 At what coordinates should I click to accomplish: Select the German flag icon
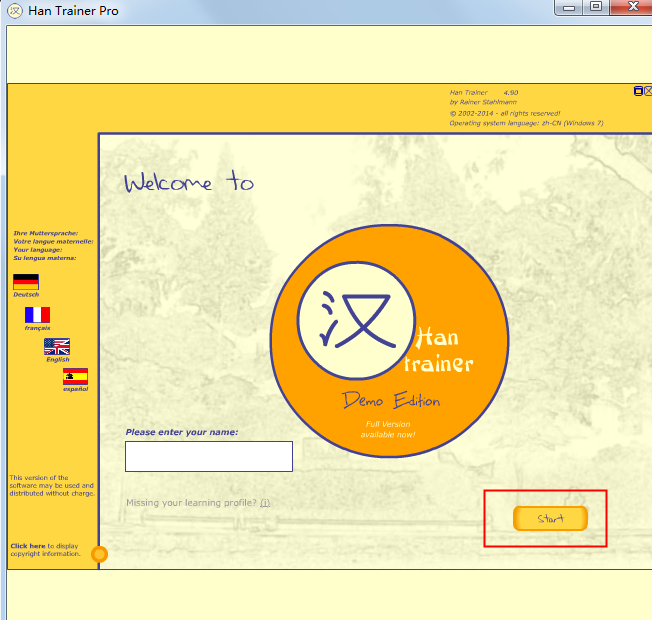click(26, 282)
